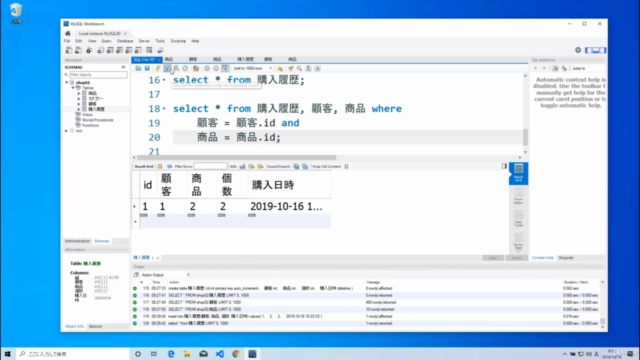The height and width of the screenshot is (360, 640).
Task: Create new schema icon in main toolbar
Action: click(100, 50)
